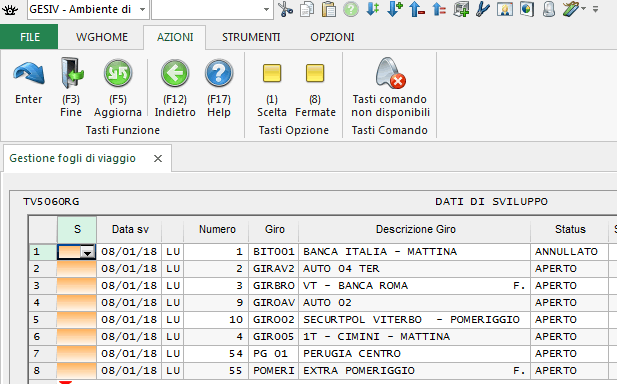The height and width of the screenshot is (384, 617).
Task: Click the Paste clipboard icon
Action: click(x=329, y=9)
